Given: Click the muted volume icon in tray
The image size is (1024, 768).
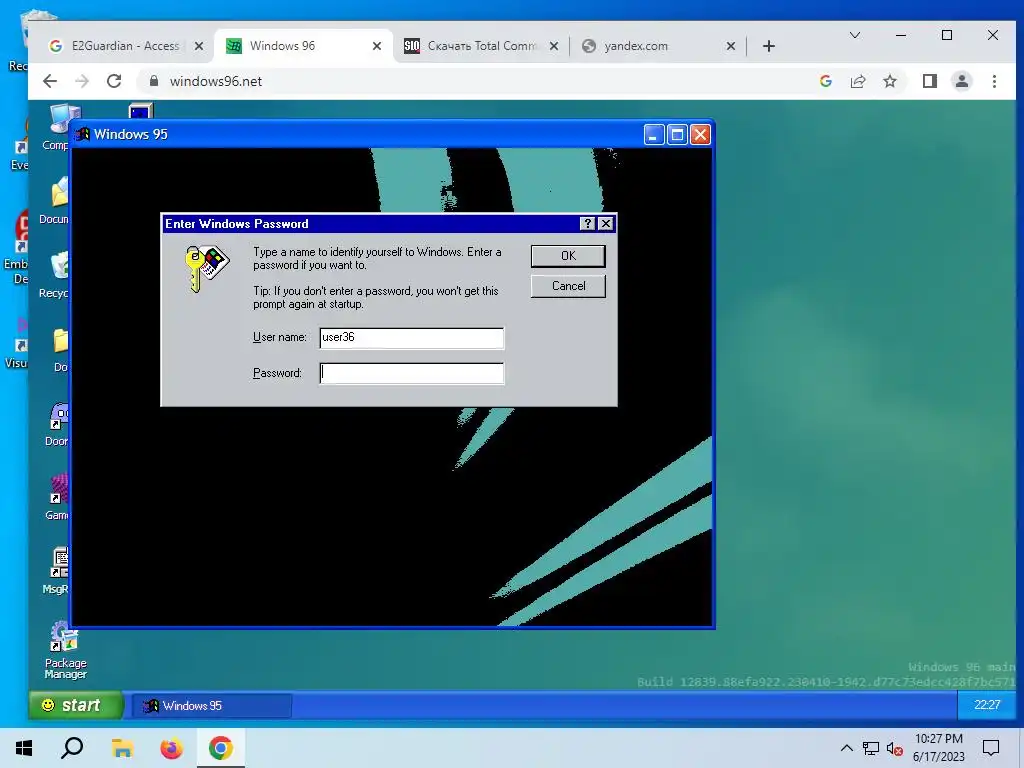Looking at the screenshot, I should point(895,749).
